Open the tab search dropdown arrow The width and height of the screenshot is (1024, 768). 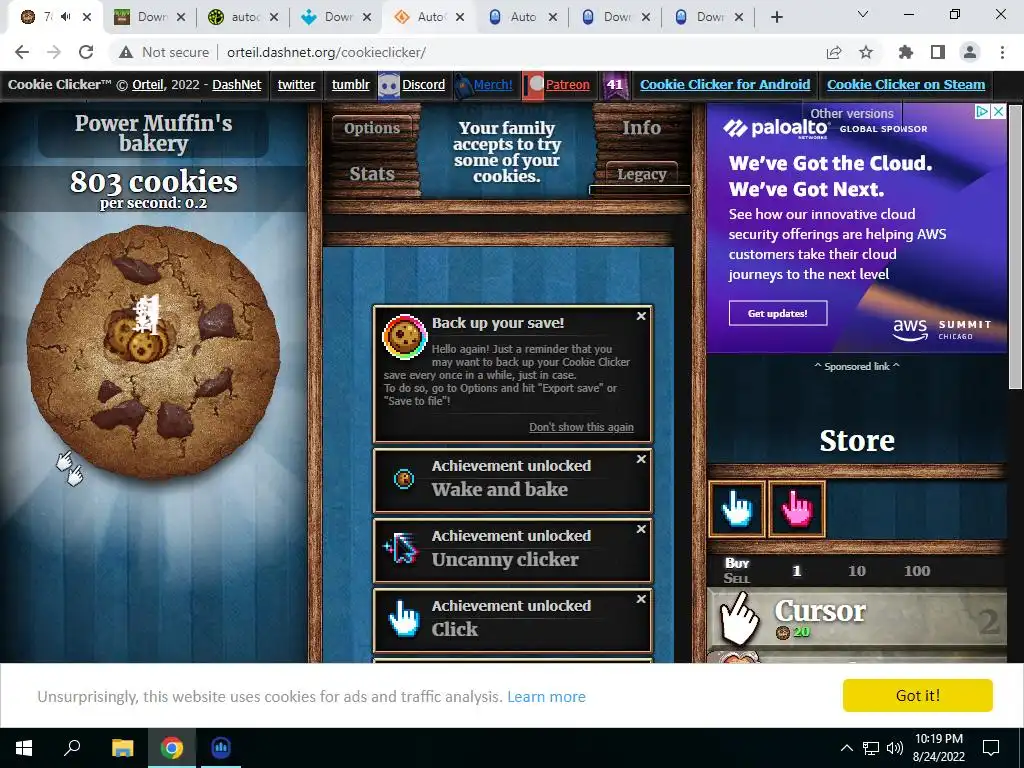click(863, 14)
